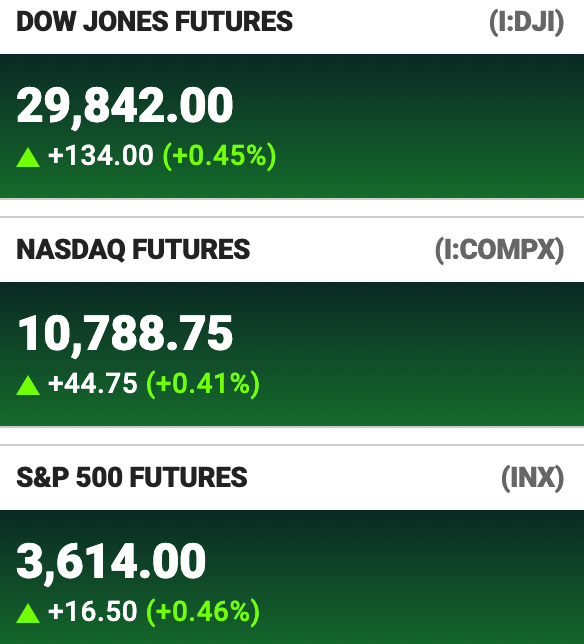The image size is (584, 644).
Task: Select the (I:COMPX) ticker symbol
Action: 499,250
